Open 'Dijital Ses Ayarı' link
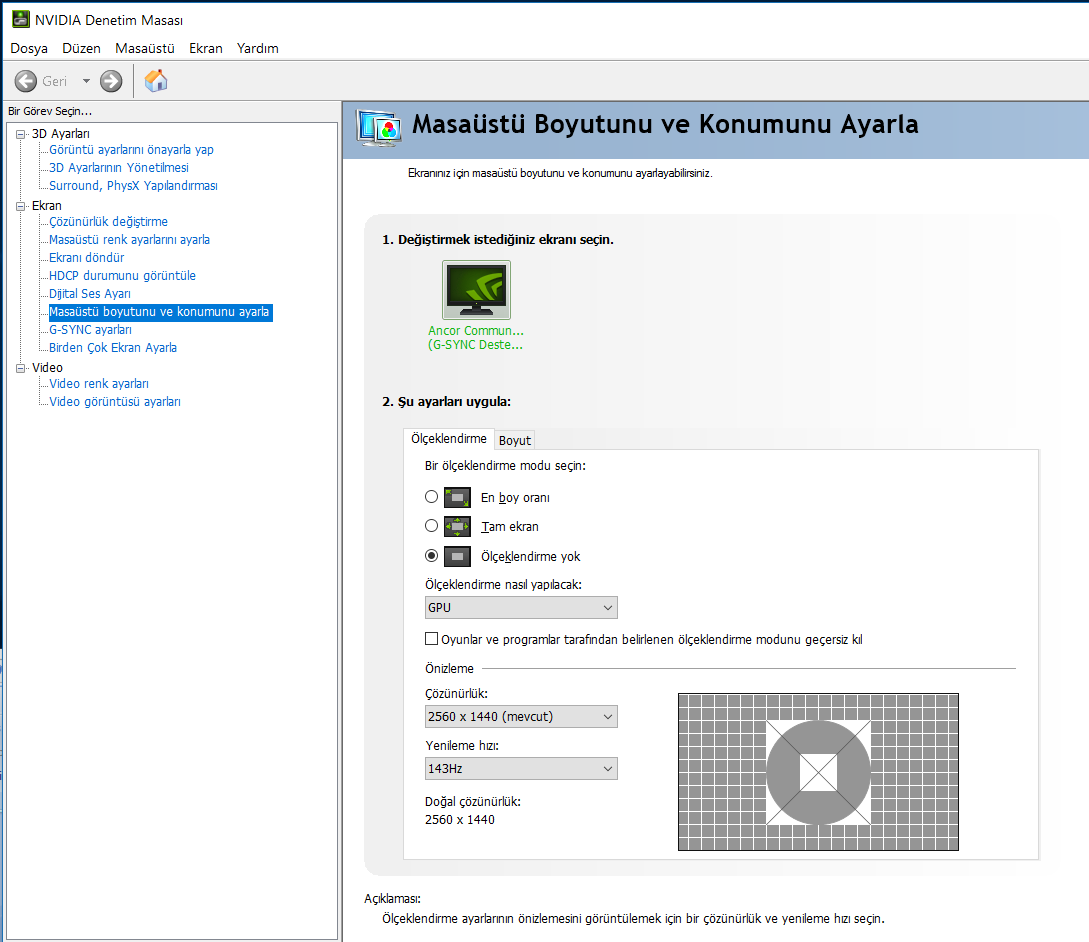The width and height of the screenshot is (1089, 942). click(x=90, y=295)
